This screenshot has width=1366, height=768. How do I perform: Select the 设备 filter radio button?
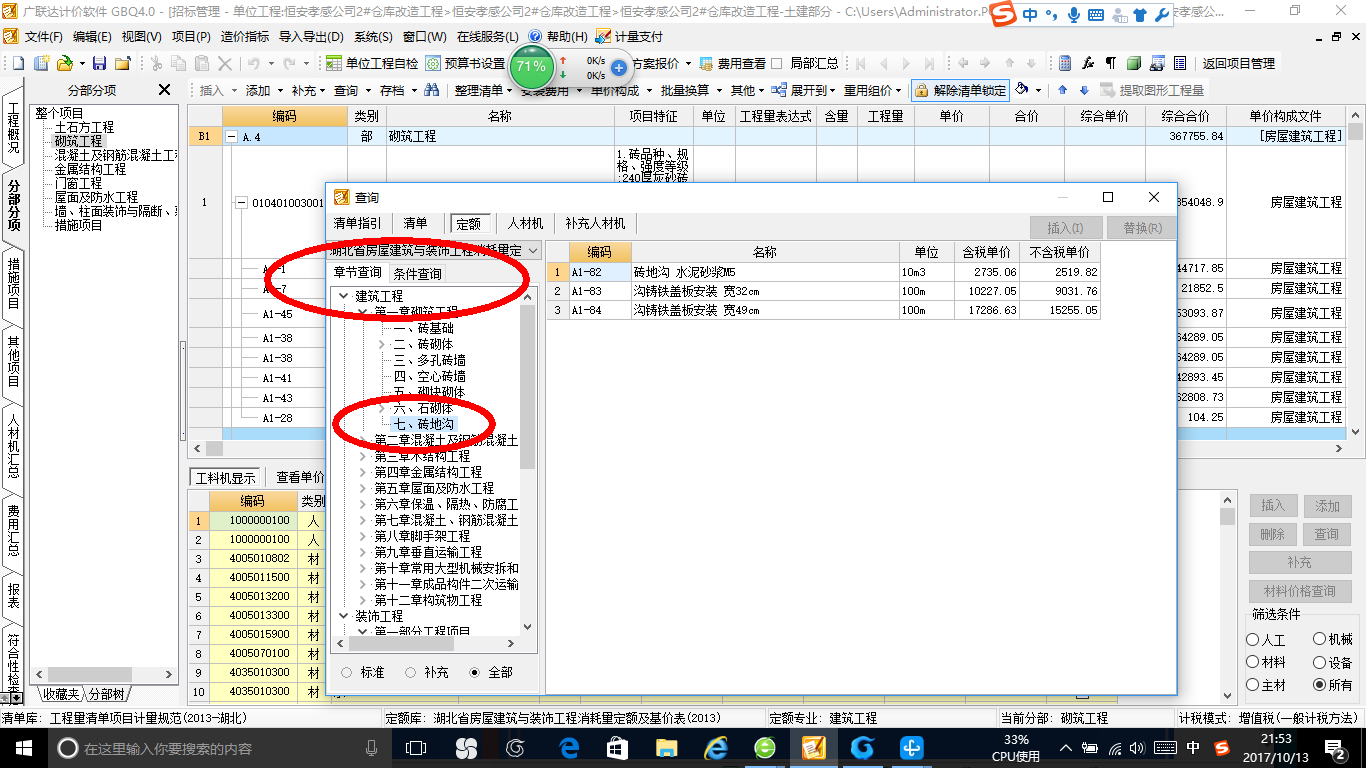[1320, 662]
